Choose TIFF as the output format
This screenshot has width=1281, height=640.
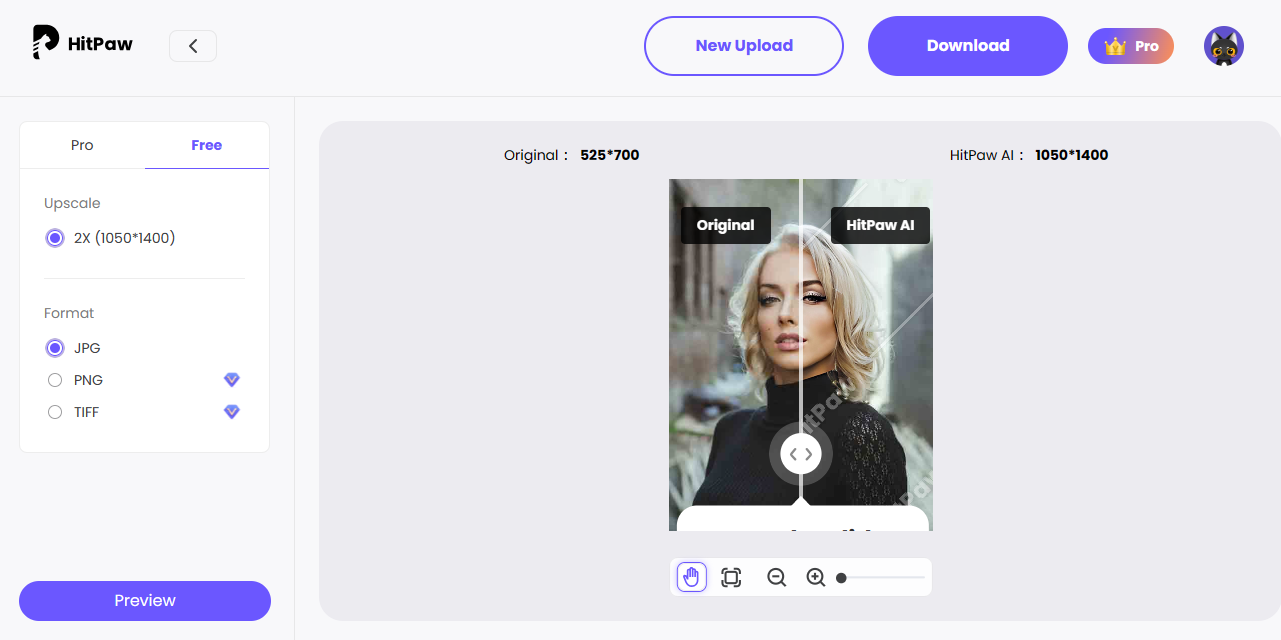(55, 412)
